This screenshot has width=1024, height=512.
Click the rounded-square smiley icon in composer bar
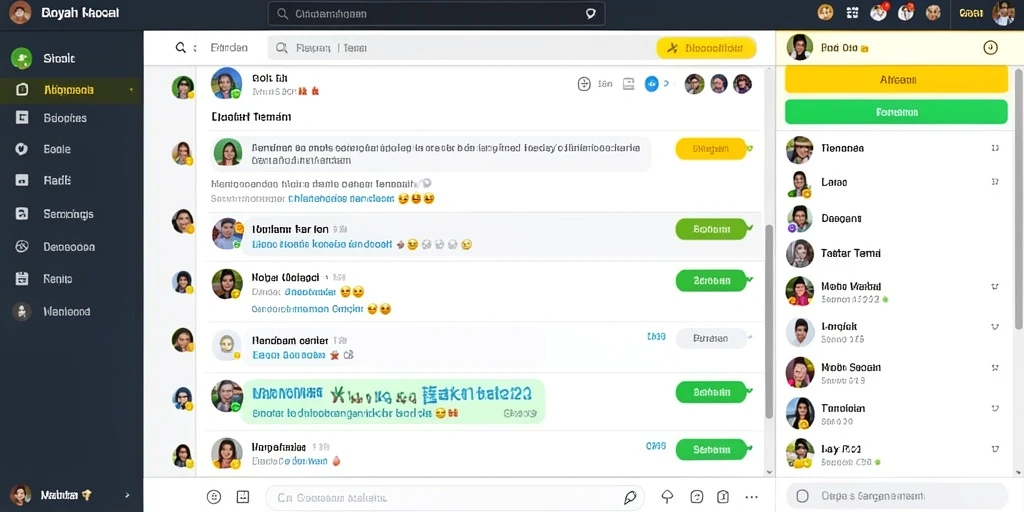tap(696, 496)
